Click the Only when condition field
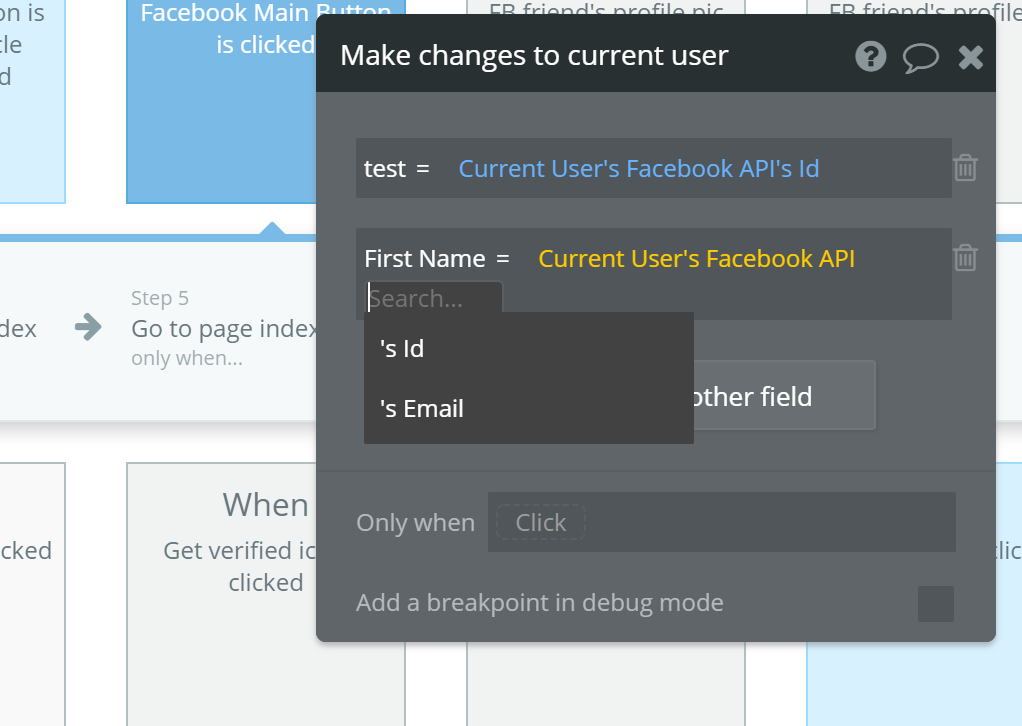Screen dimensions: 1022x726 tap(721, 522)
